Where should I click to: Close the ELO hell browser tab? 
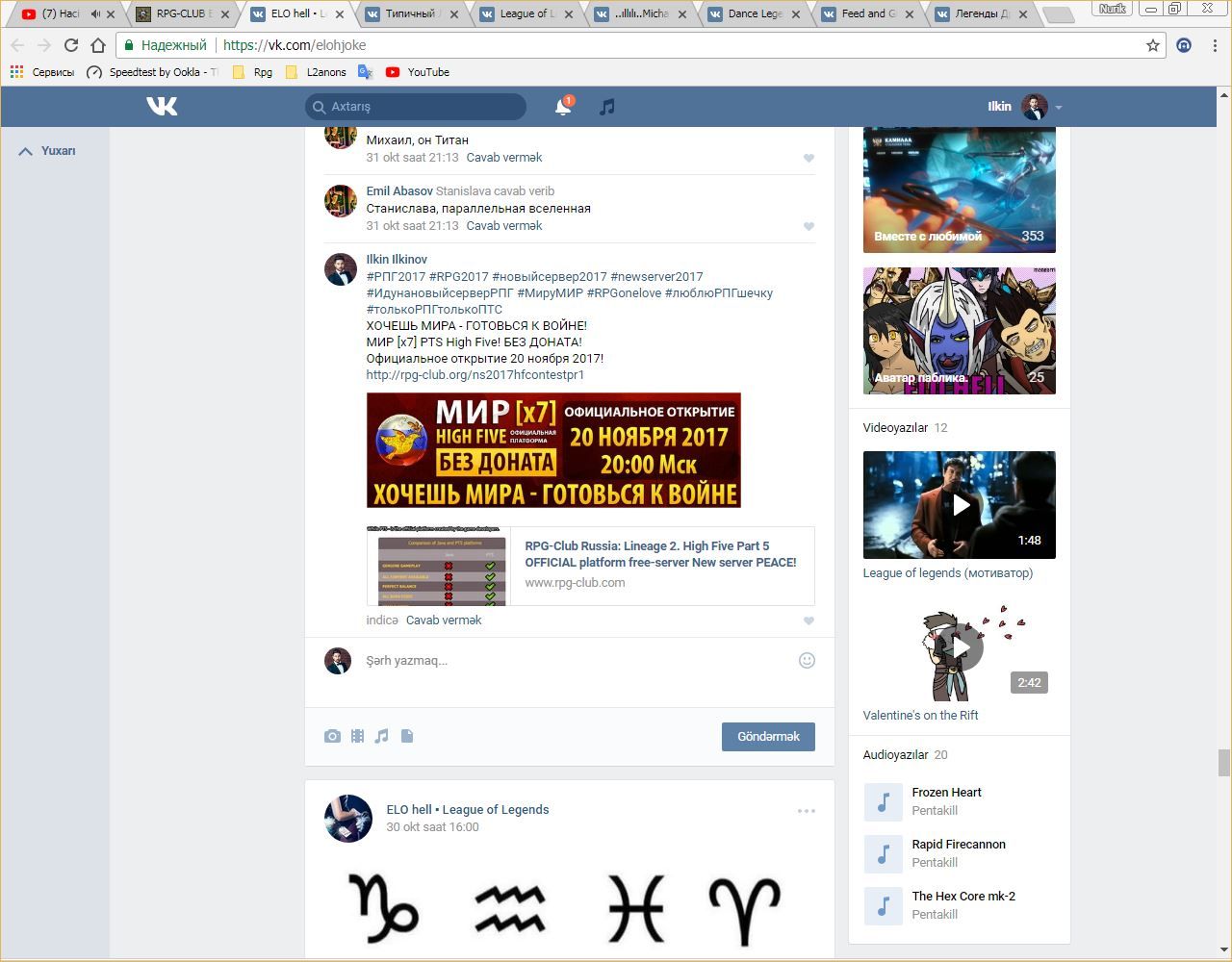pos(339,14)
